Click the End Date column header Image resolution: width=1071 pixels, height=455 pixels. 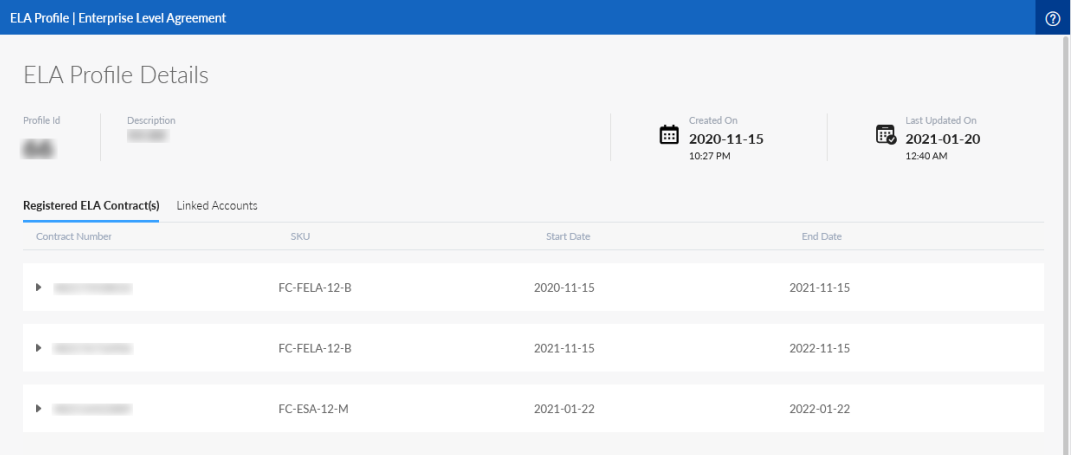[822, 236]
